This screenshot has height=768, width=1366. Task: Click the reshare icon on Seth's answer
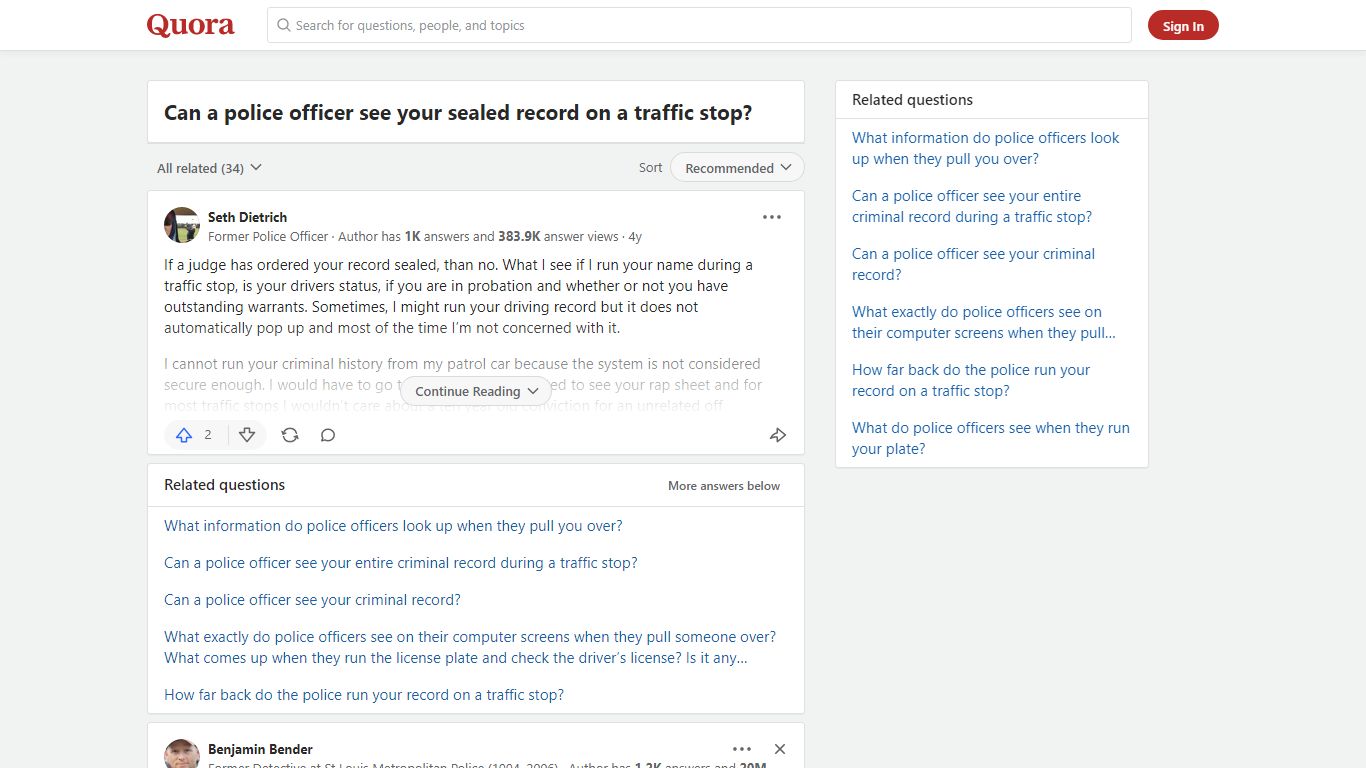[x=290, y=435]
